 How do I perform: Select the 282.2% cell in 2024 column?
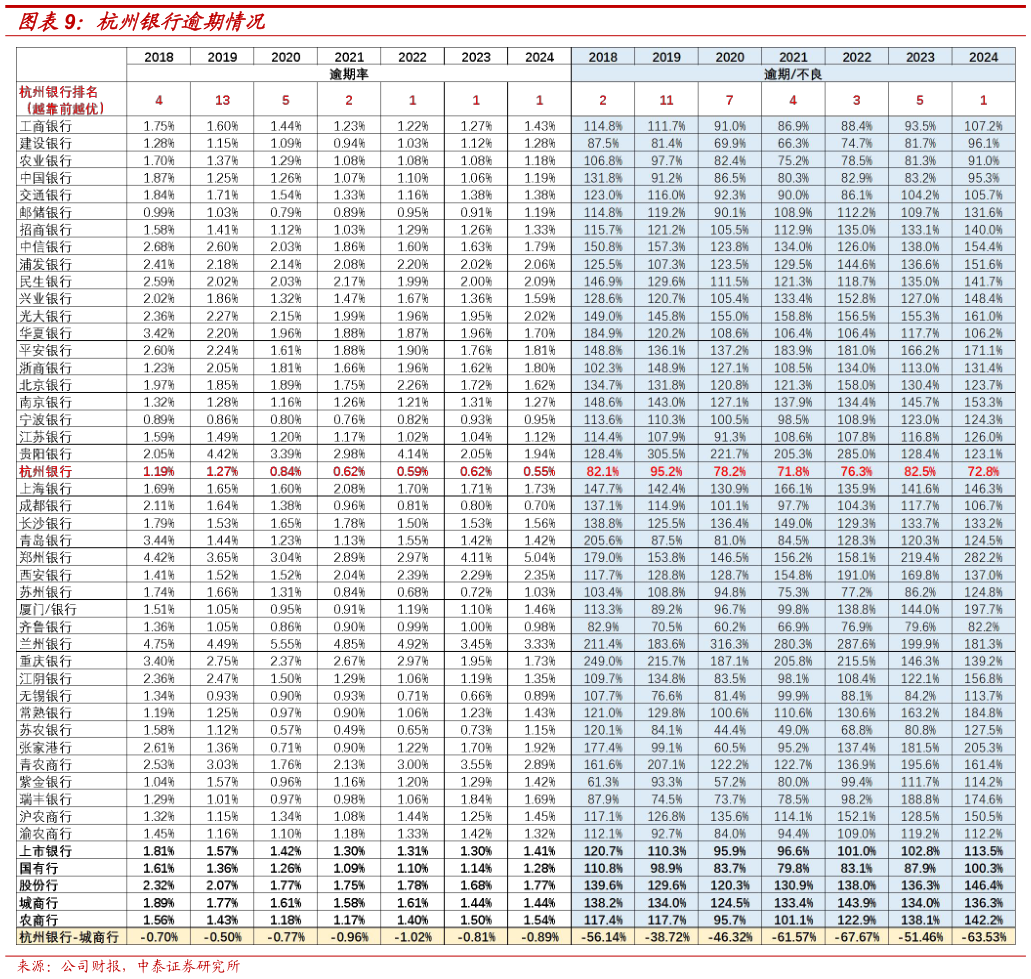[983, 557]
